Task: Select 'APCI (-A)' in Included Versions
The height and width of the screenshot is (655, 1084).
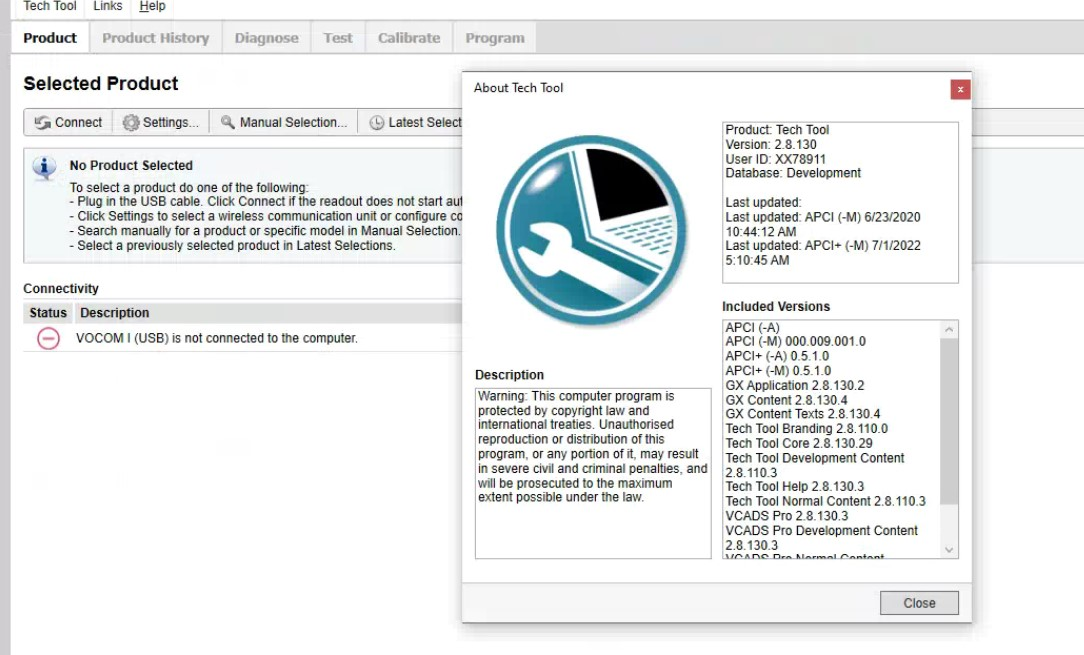Action: (x=752, y=327)
